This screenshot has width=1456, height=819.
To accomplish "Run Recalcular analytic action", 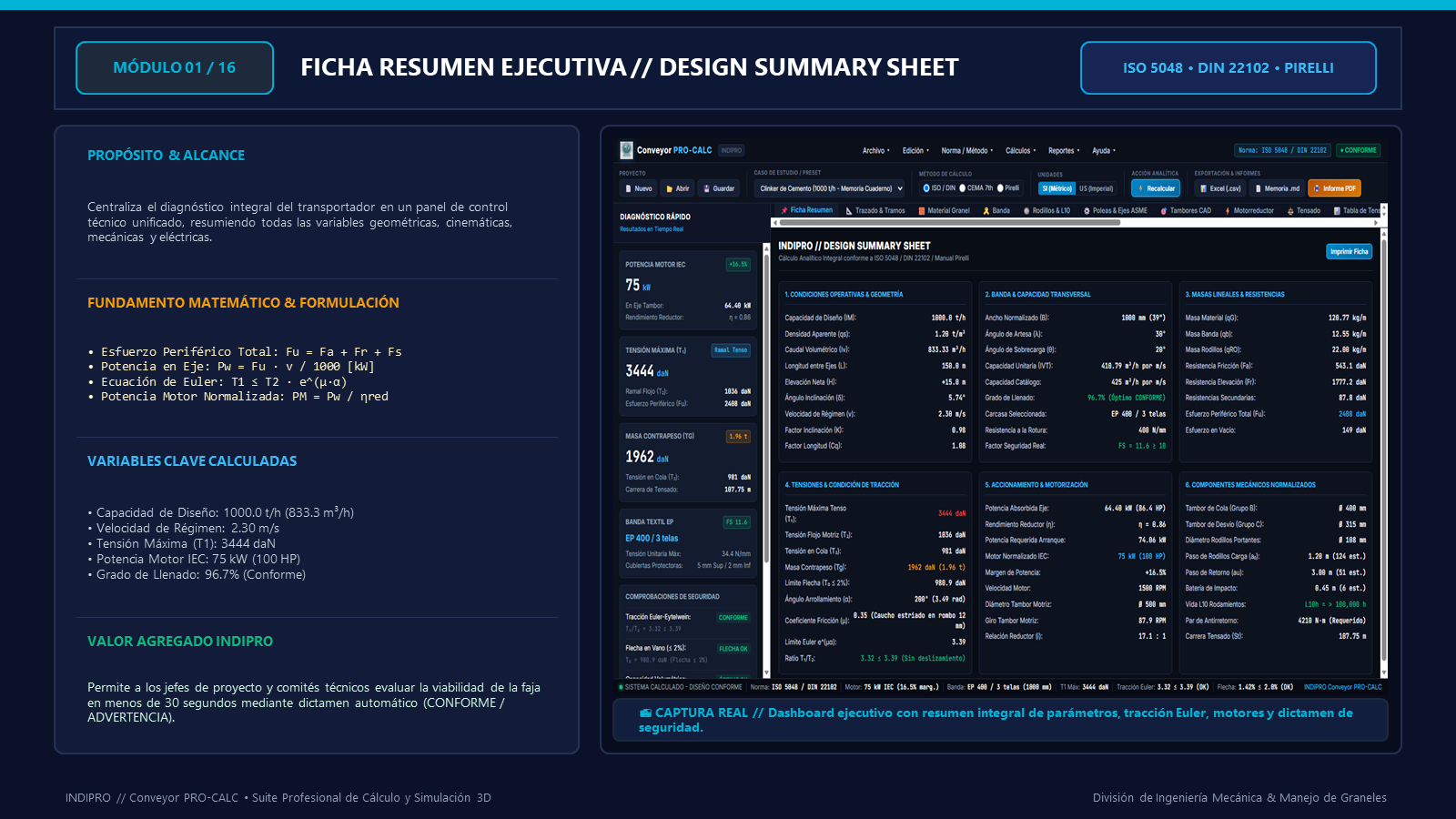I will point(1156,188).
